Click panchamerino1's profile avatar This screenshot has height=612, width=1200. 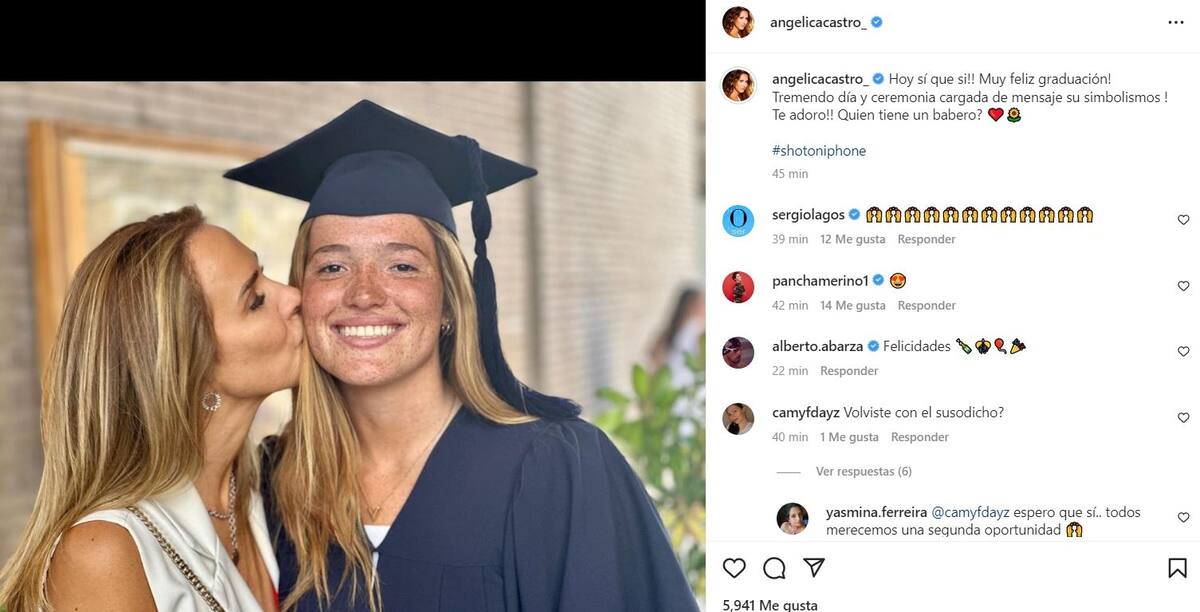click(x=738, y=287)
